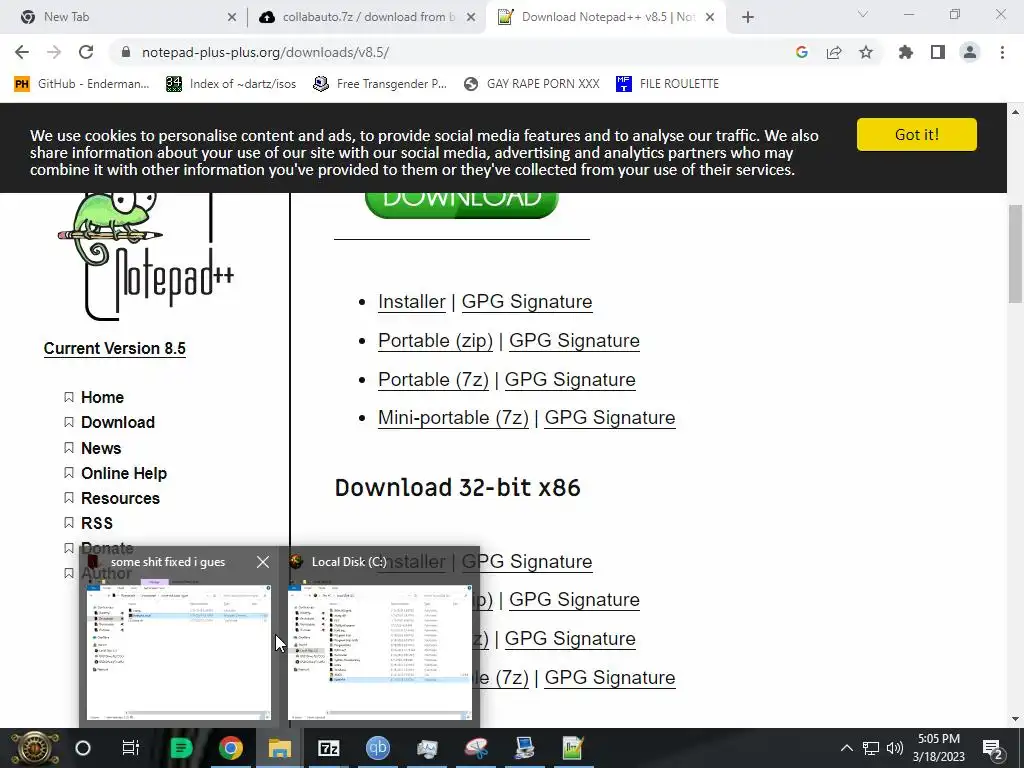Reload the Notepad++ download page
The image size is (1024, 768).
[86, 52]
